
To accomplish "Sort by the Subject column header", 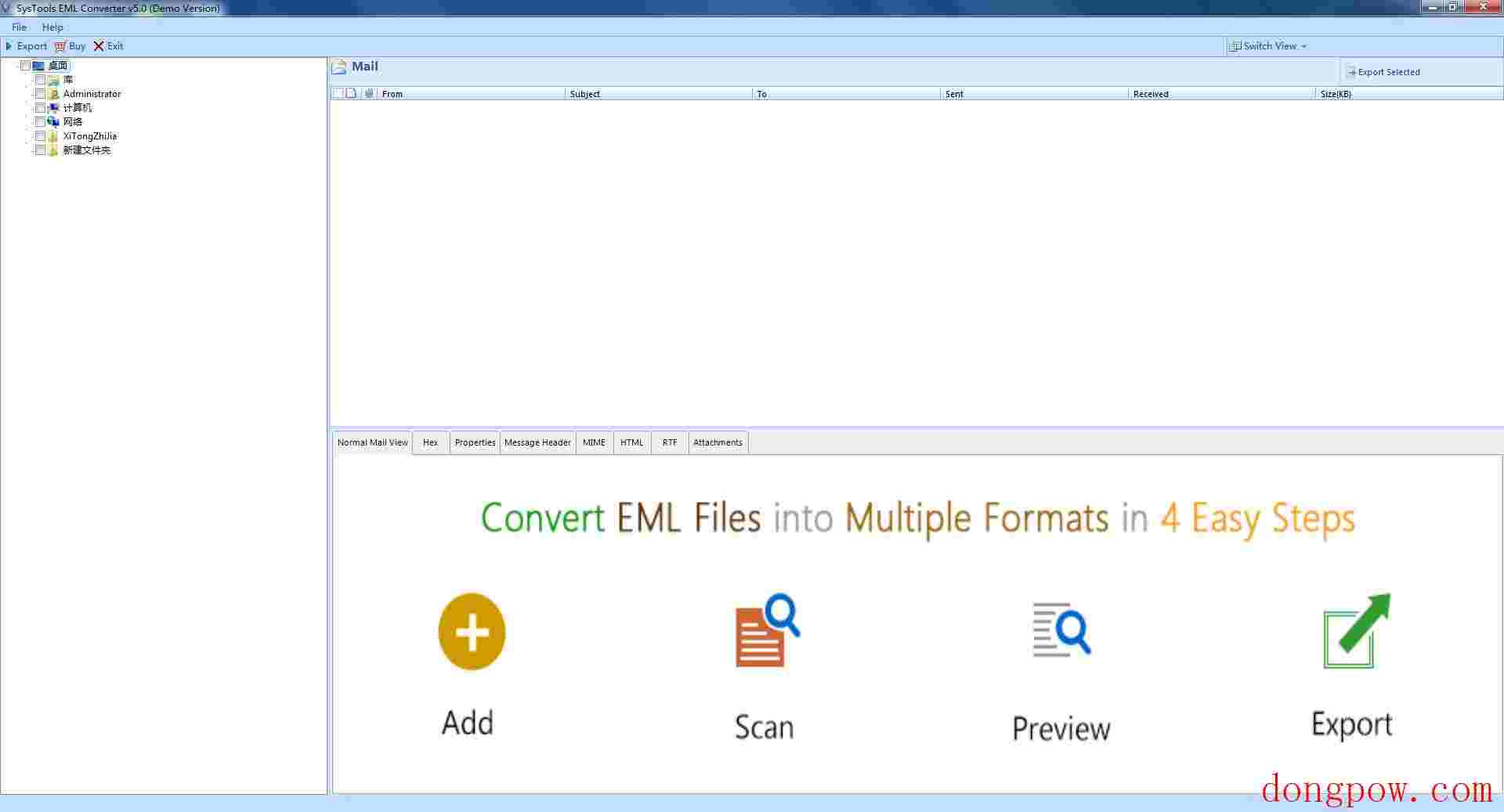I will point(658,94).
